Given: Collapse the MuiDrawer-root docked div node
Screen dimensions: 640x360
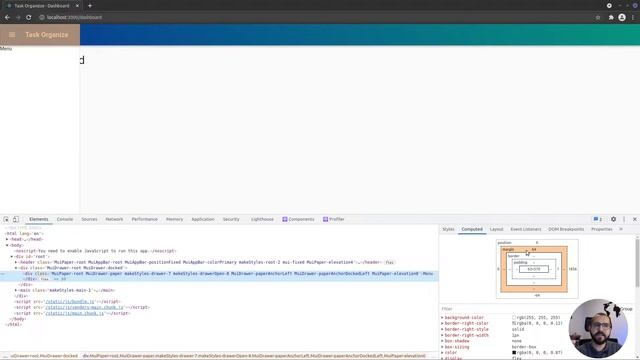Looking at the screenshot, I should [16, 268].
